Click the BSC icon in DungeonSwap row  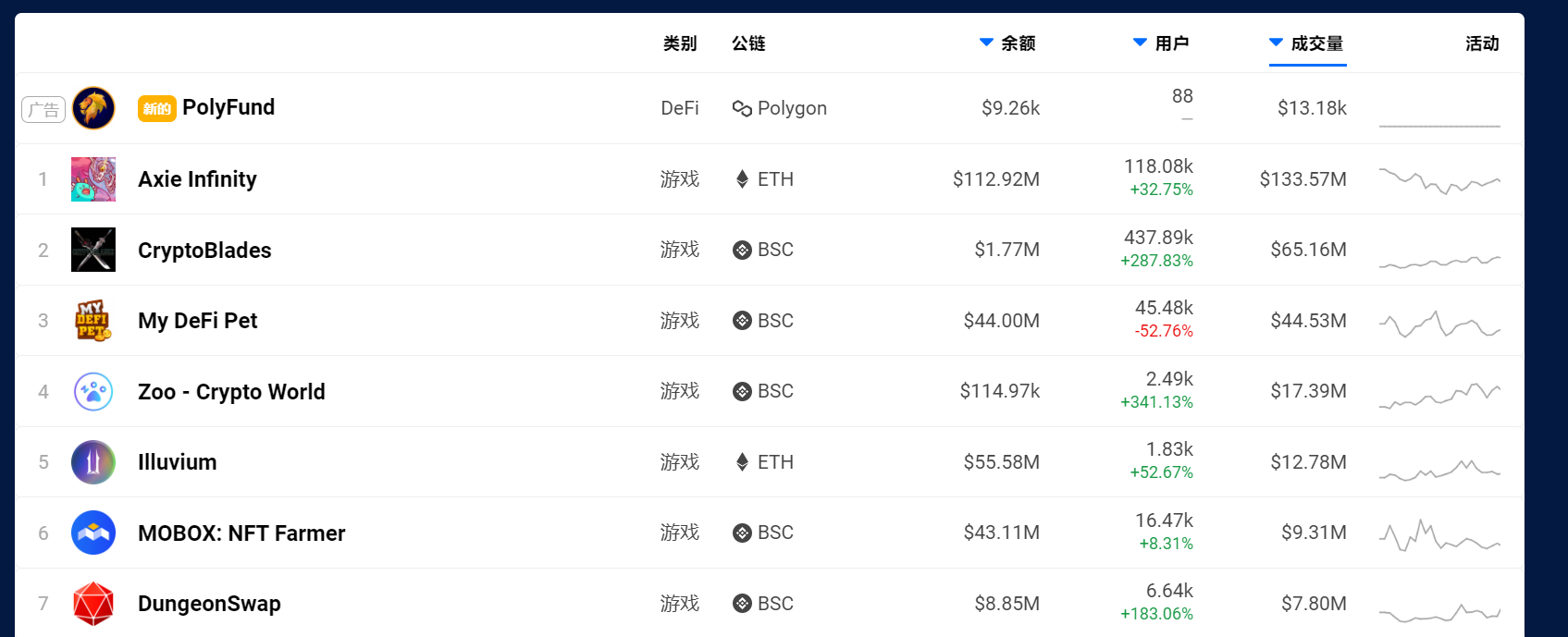(742, 604)
